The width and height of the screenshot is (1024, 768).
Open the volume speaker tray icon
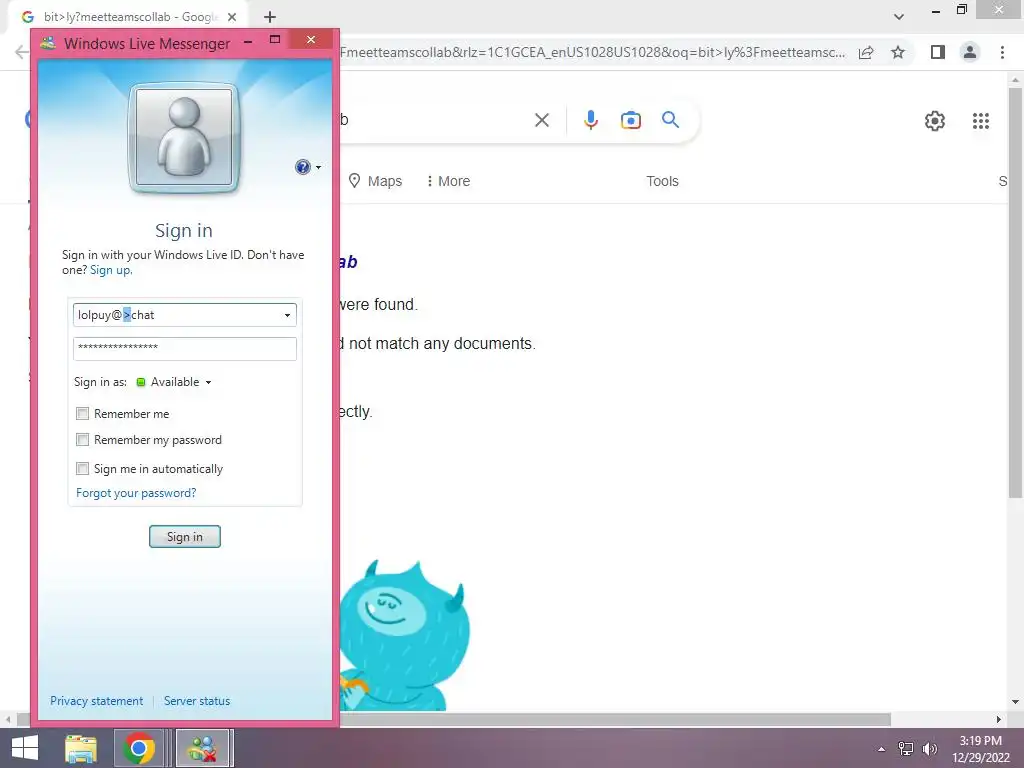click(x=929, y=749)
